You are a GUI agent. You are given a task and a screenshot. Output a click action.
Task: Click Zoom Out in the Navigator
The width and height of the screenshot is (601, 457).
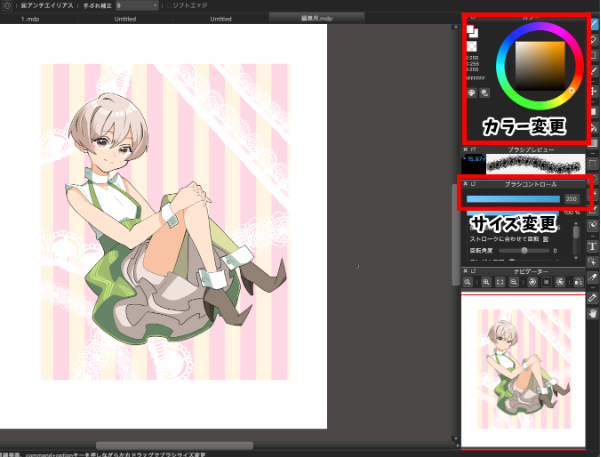point(514,282)
